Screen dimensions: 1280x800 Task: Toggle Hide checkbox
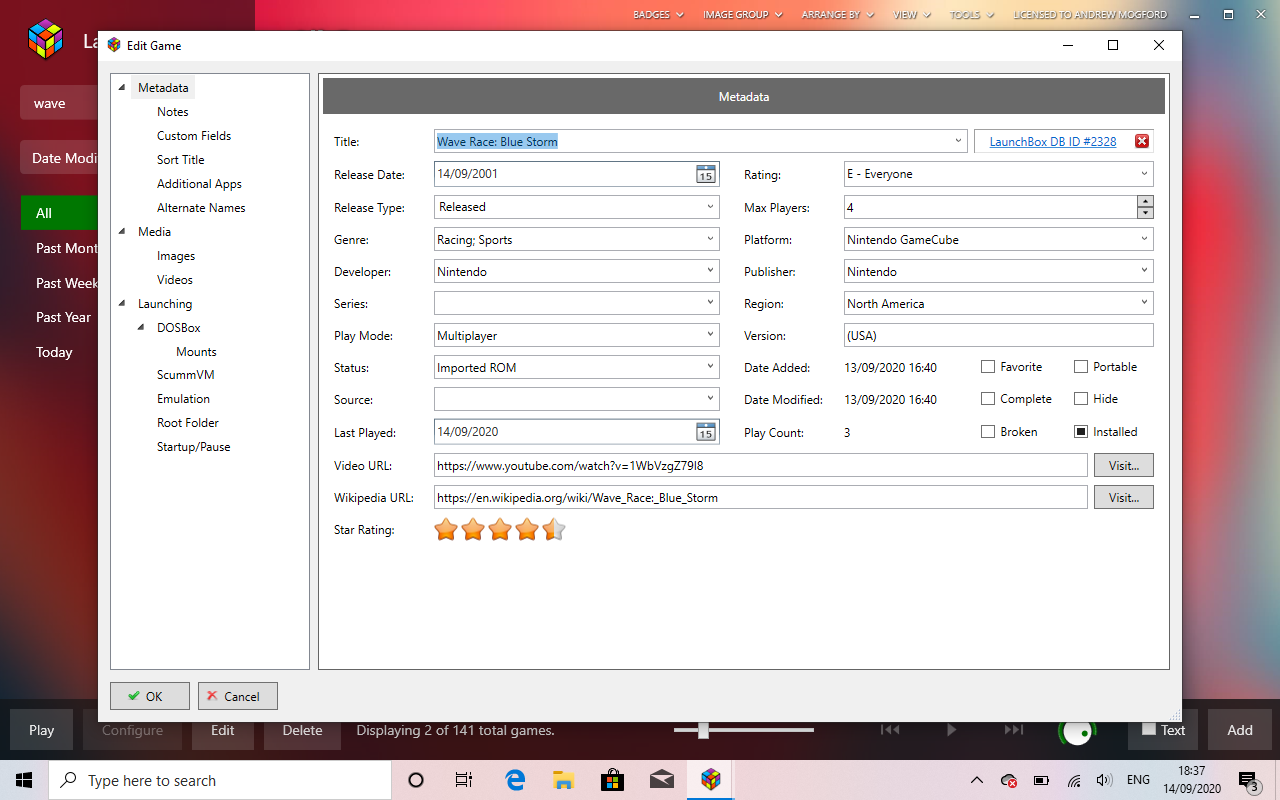pyautogui.click(x=1081, y=399)
